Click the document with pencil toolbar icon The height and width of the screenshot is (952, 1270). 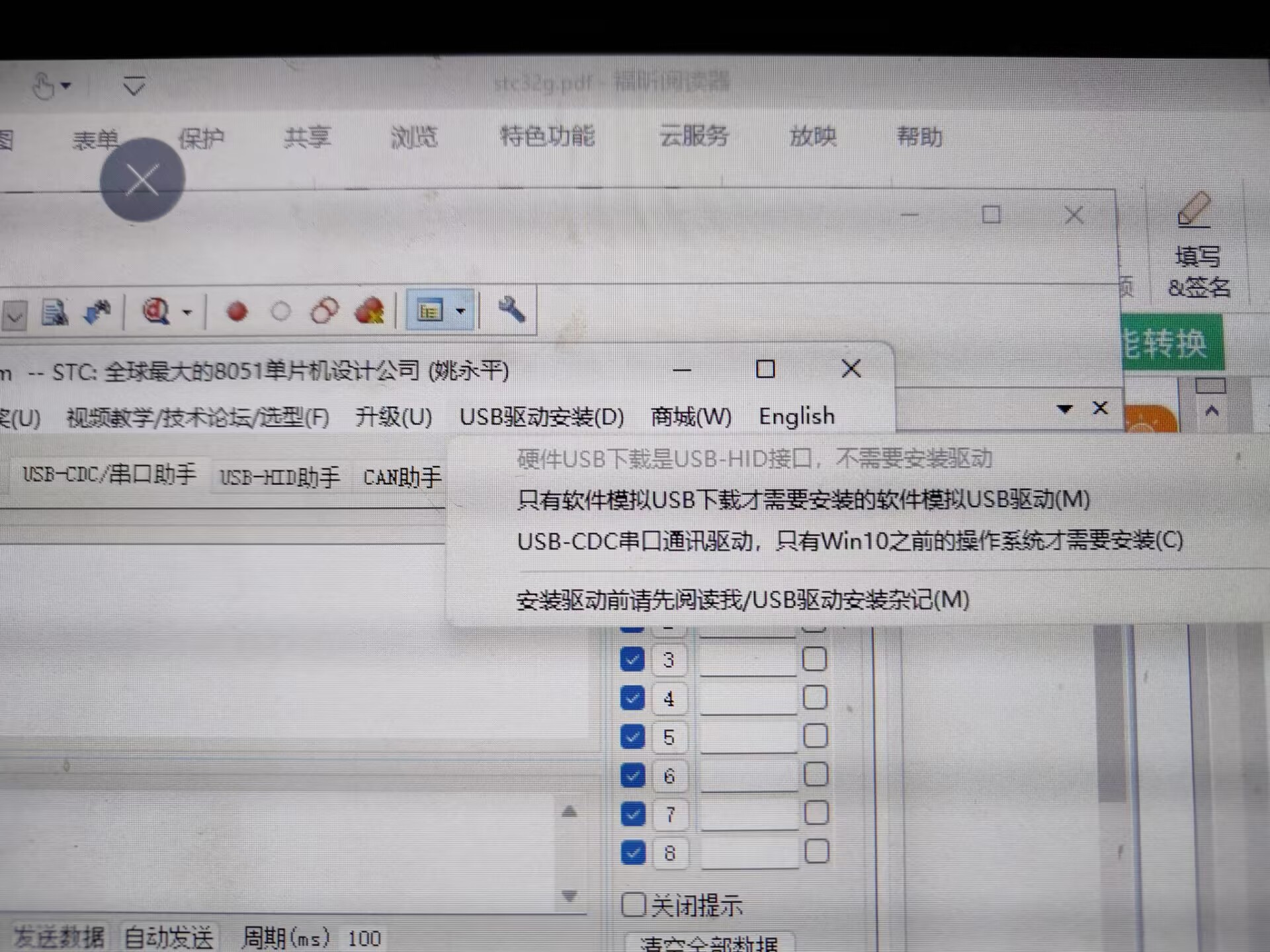pos(54,312)
